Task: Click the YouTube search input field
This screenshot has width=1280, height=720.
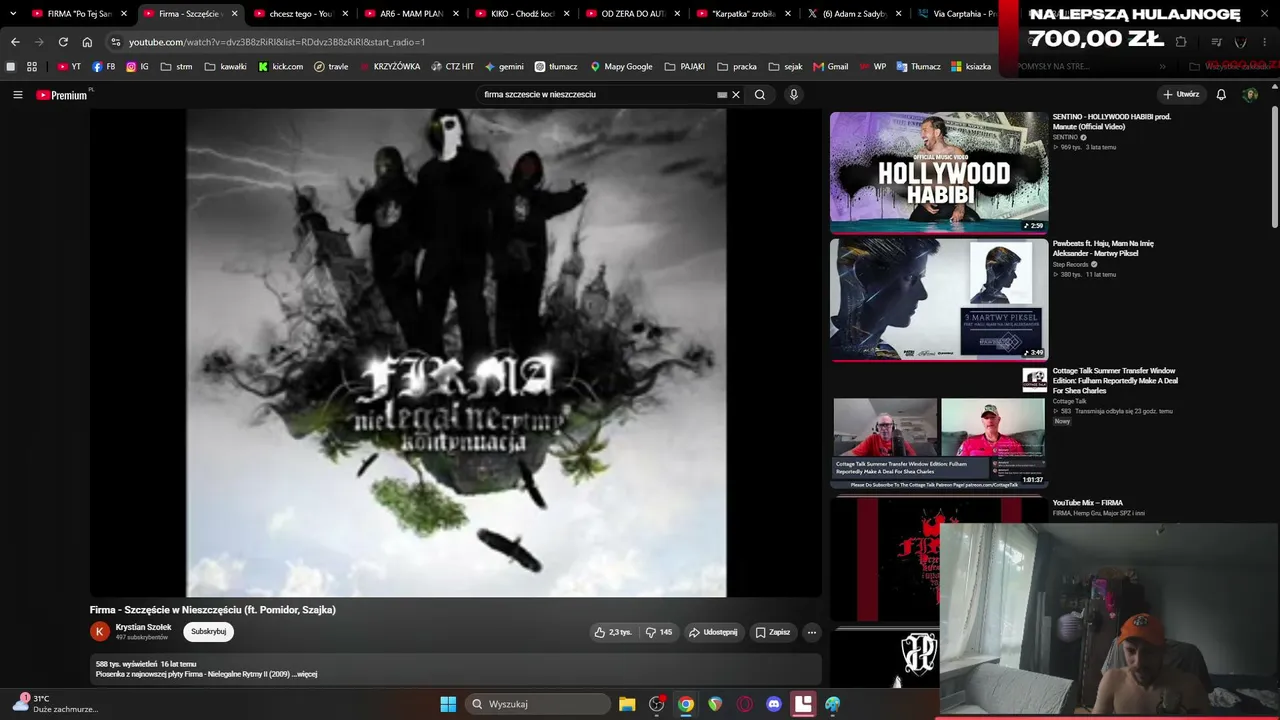Action: coord(597,95)
